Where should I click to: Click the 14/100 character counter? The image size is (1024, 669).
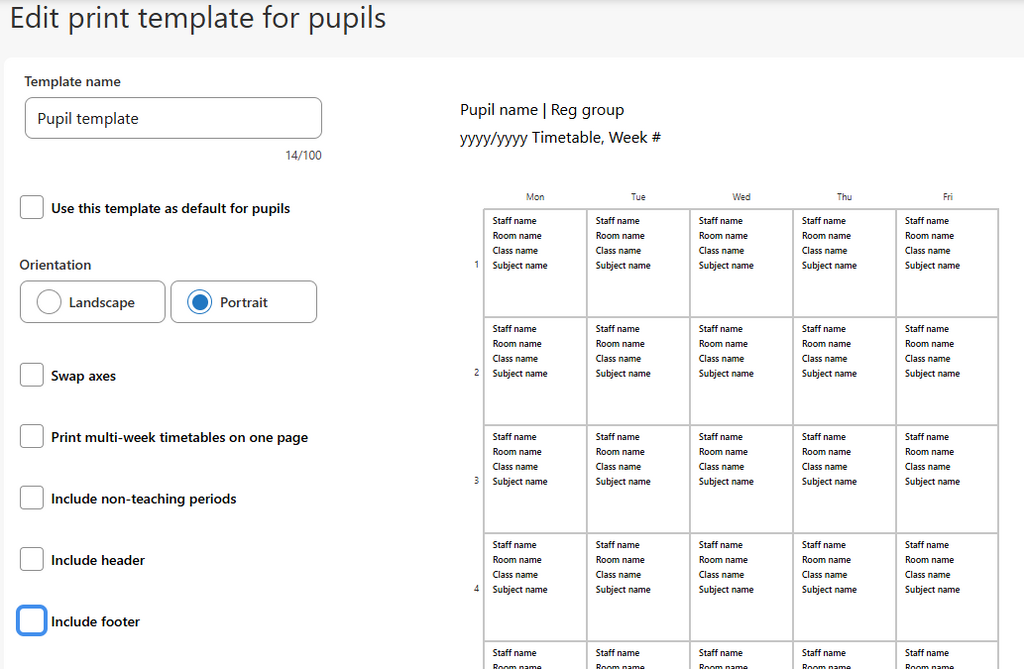point(303,155)
